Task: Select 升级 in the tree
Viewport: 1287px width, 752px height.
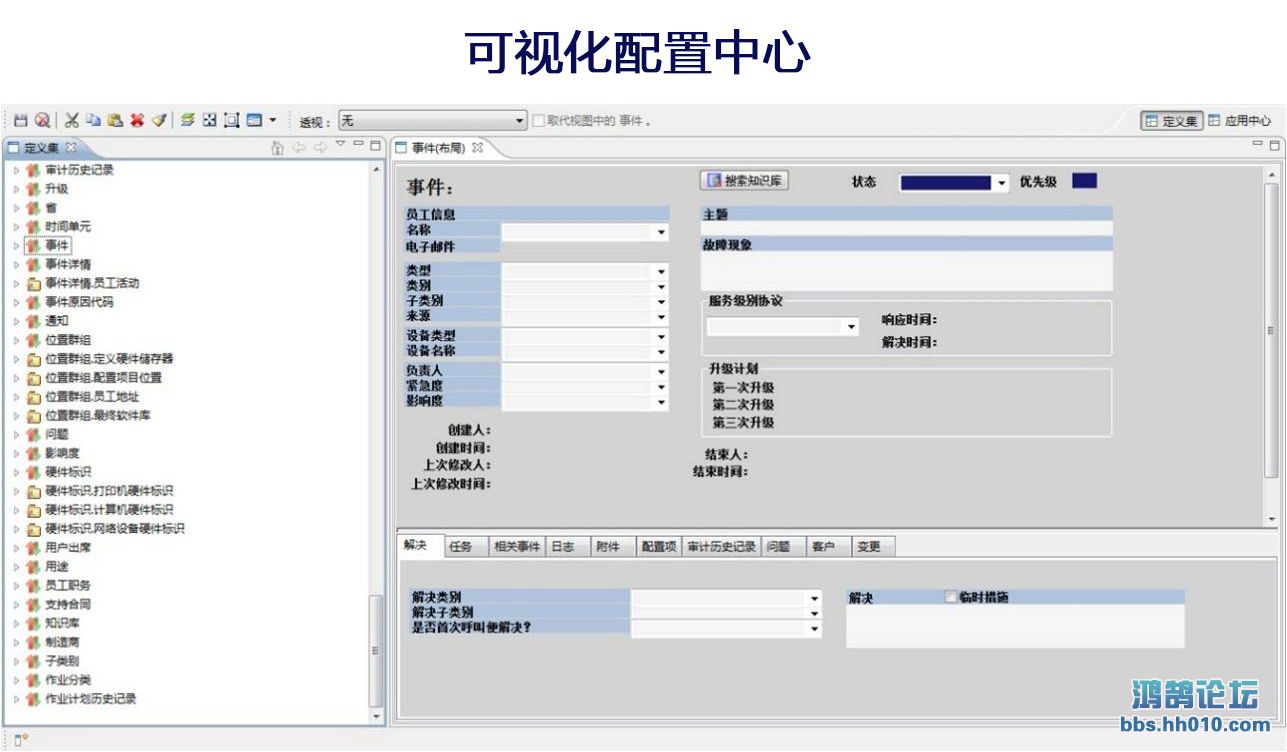Action: (57, 189)
